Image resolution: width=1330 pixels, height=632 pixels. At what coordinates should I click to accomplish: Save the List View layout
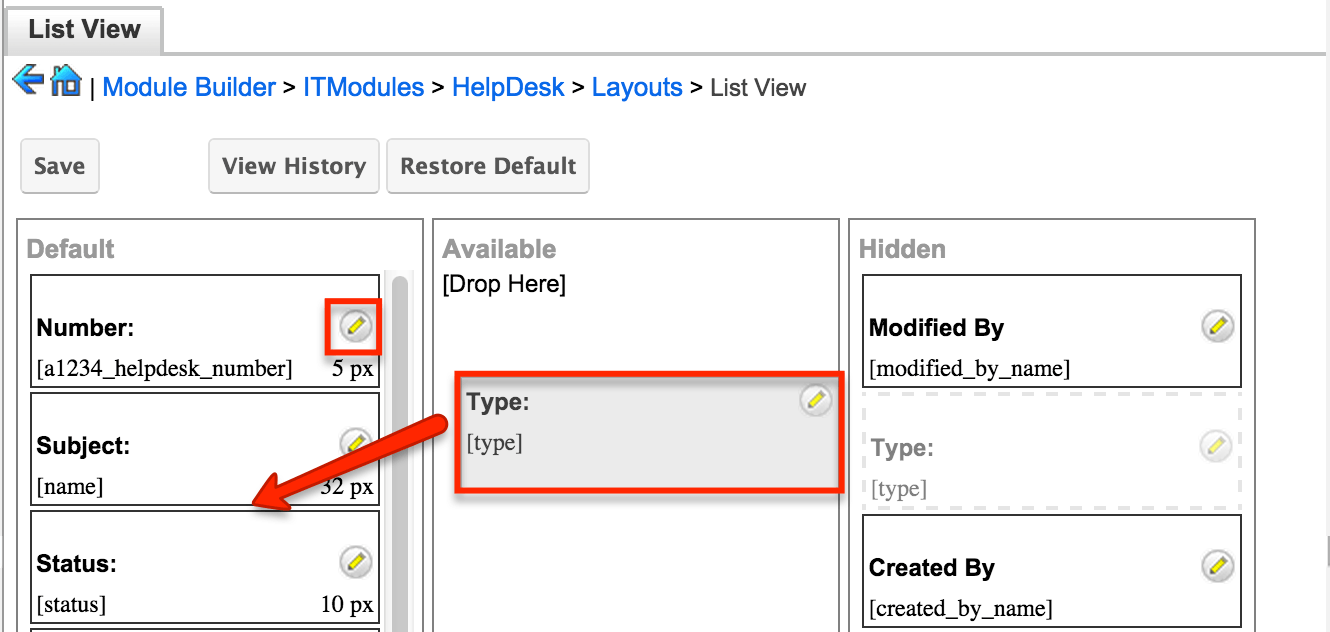(59, 165)
